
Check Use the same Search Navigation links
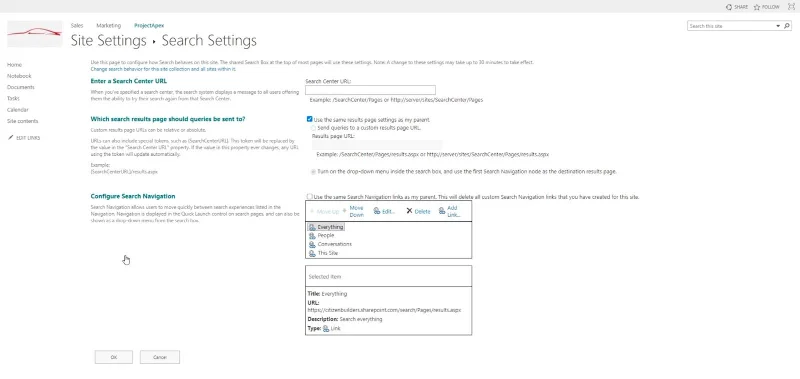click(309, 196)
